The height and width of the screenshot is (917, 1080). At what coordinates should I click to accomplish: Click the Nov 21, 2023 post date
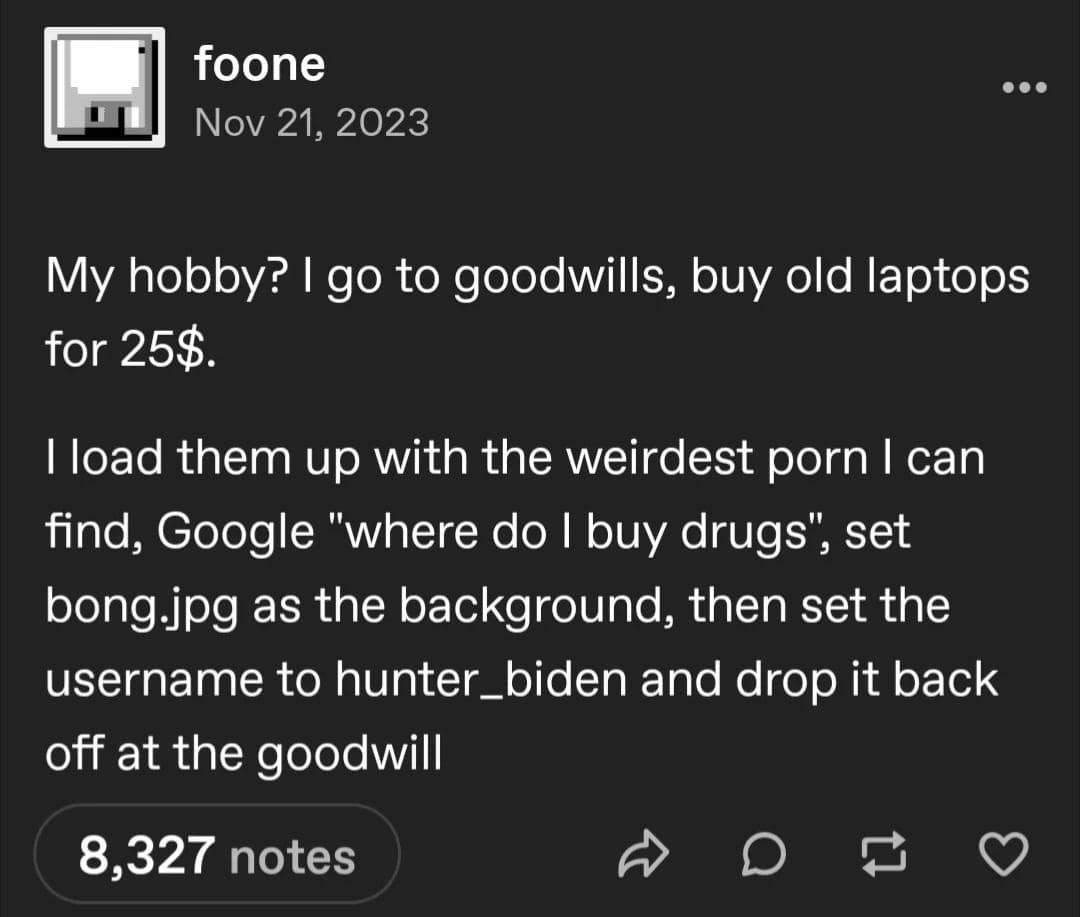pyautogui.click(x=312, y=122)
